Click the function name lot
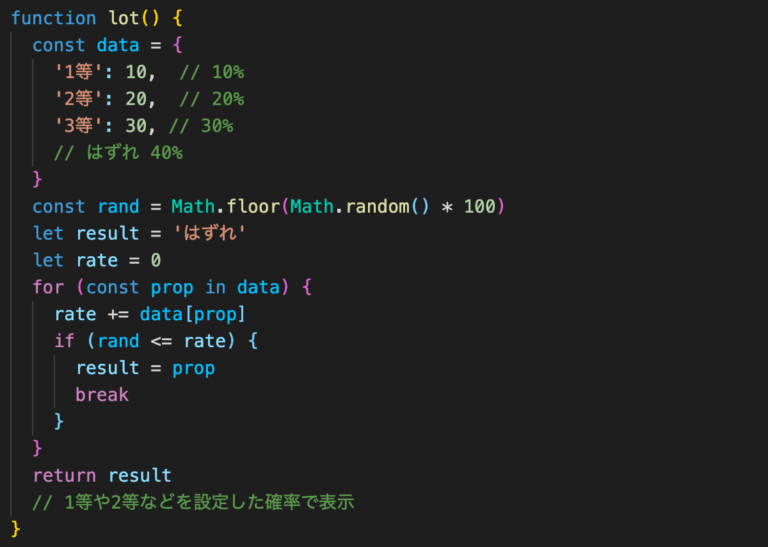The height and width of the screenshot is (547, 768). [124, 19]
